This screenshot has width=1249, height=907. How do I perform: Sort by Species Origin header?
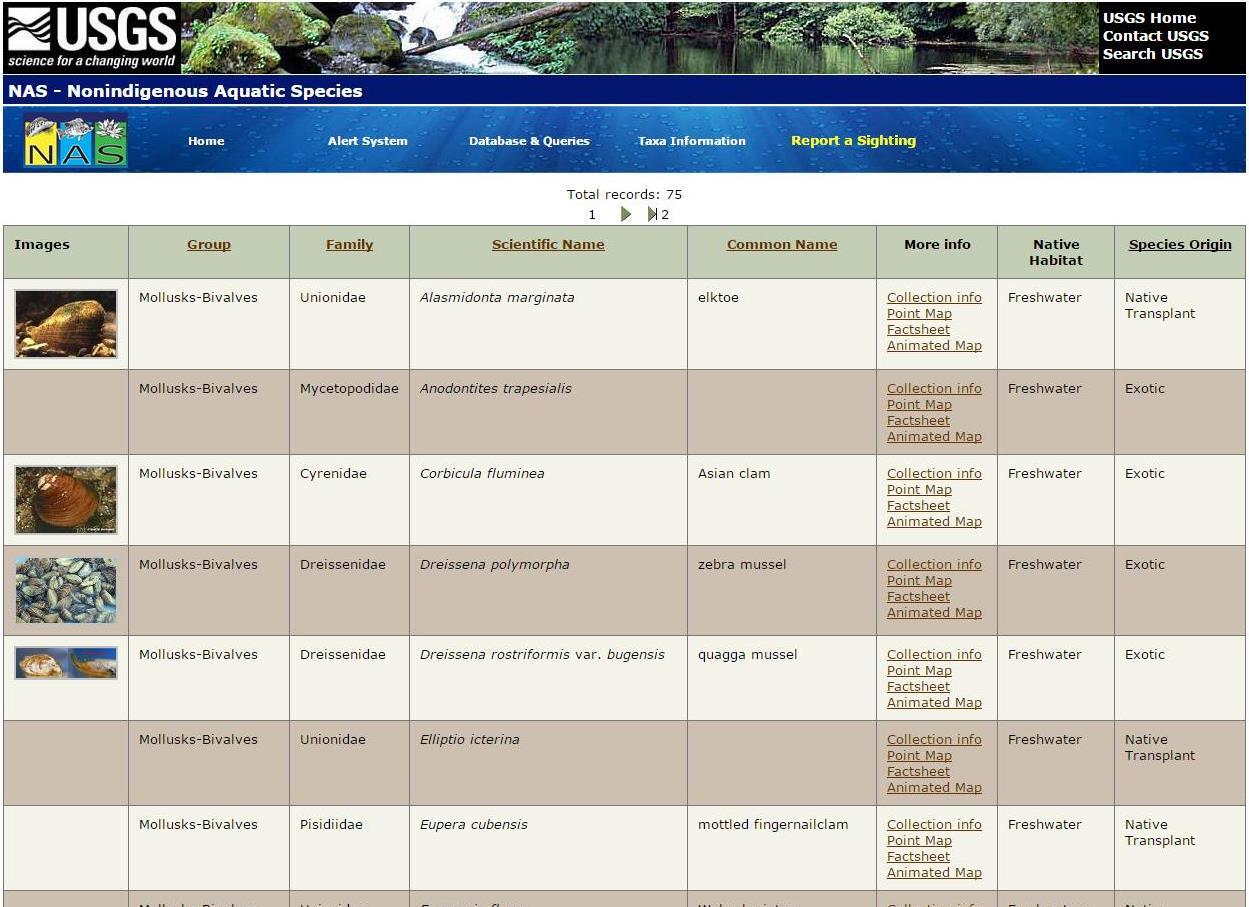coord(1180,244)
